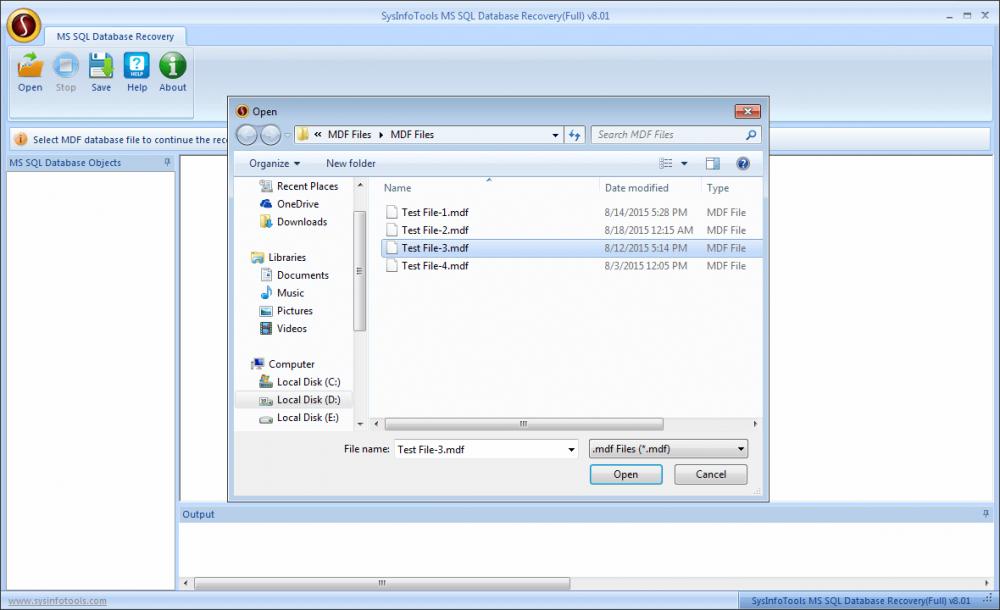Switch to the MS SQL Database Recovery tab
The height and width of the screenshot is (610, 1000).
tap(116, 35)
